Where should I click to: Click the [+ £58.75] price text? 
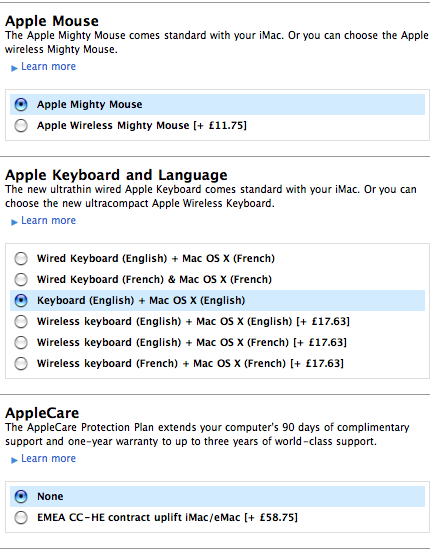tap(271, 517)
